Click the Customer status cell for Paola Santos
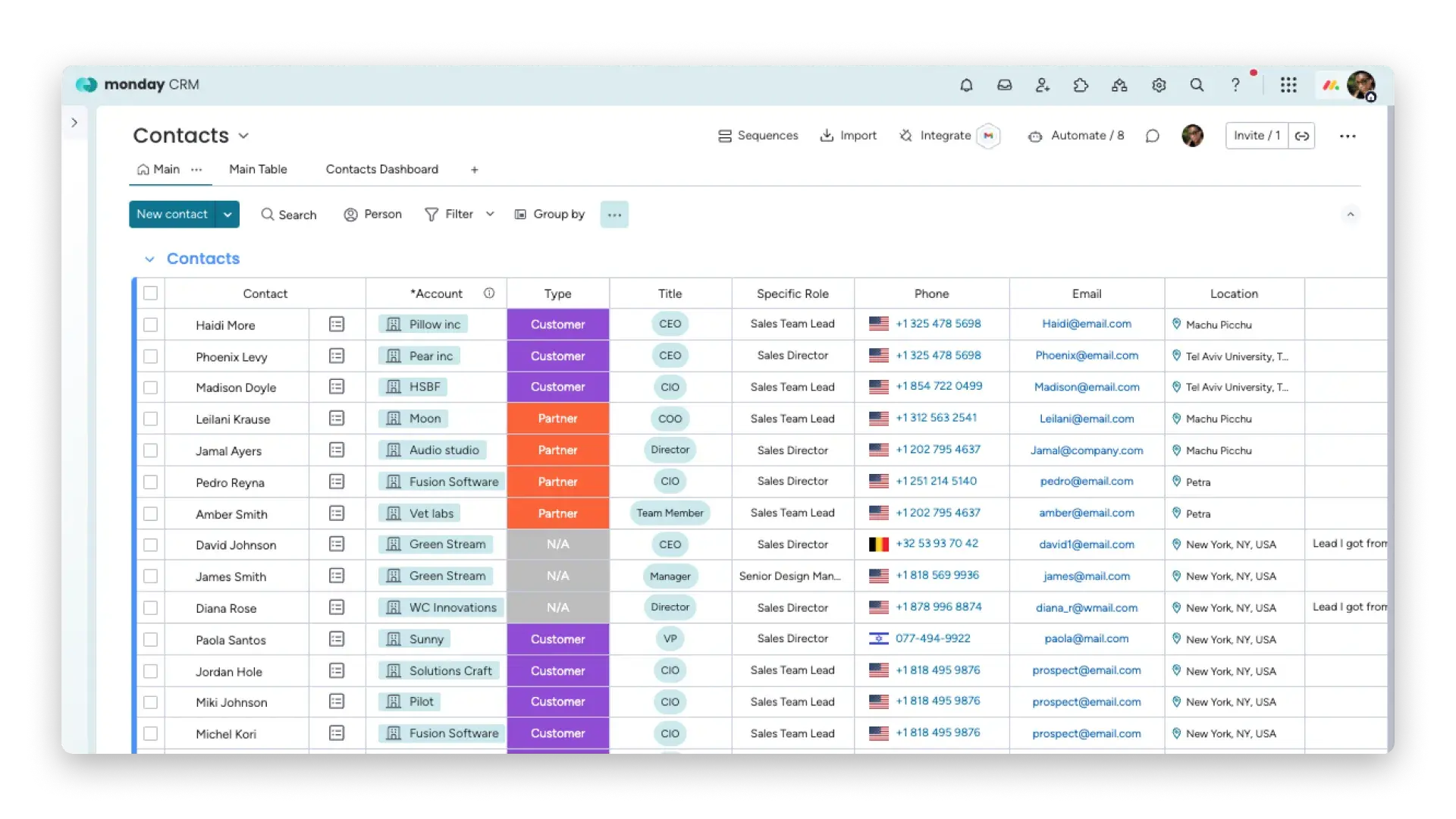The height and width of the screenshot is (819, 1456). coord(557,639)
